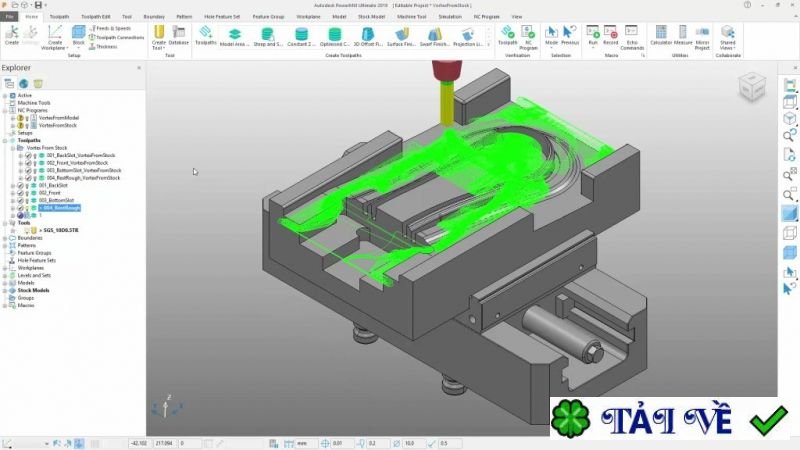Click the view cube in viewport
The height and width of the screenshot is (450, 800).
[x=752, y=87]
